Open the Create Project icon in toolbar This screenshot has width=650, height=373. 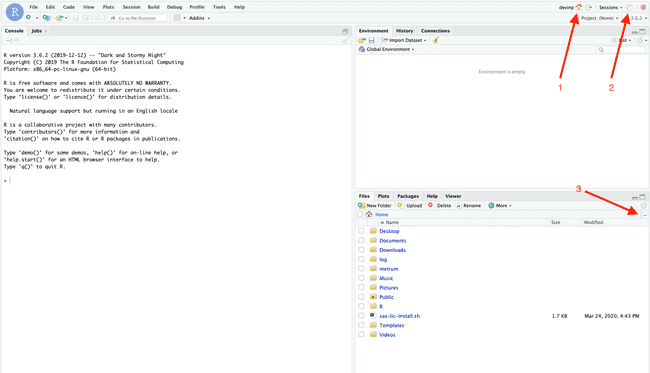click(46, 18)
